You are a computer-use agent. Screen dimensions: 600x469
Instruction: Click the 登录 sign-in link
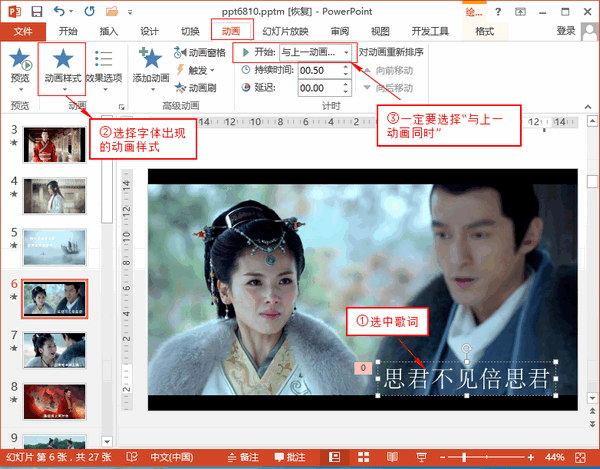(x=566, y=31)
